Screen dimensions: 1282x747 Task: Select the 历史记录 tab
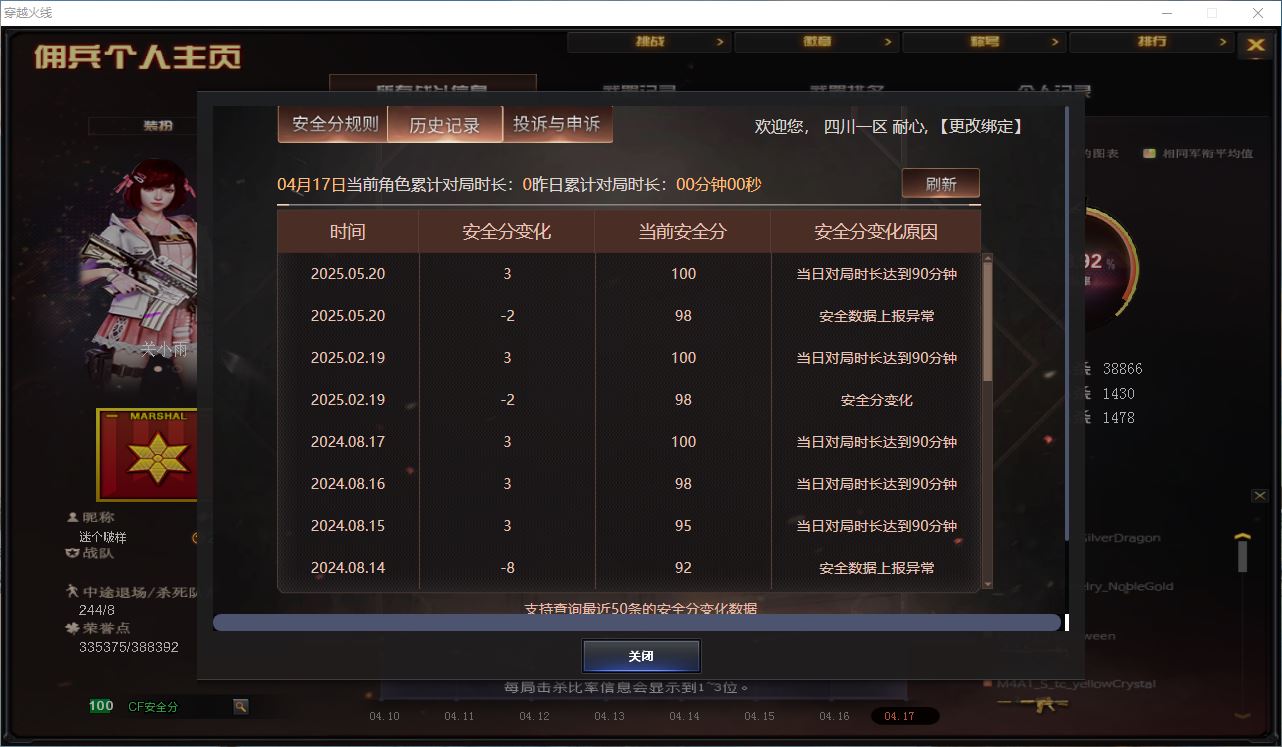[x=444, y=125]
